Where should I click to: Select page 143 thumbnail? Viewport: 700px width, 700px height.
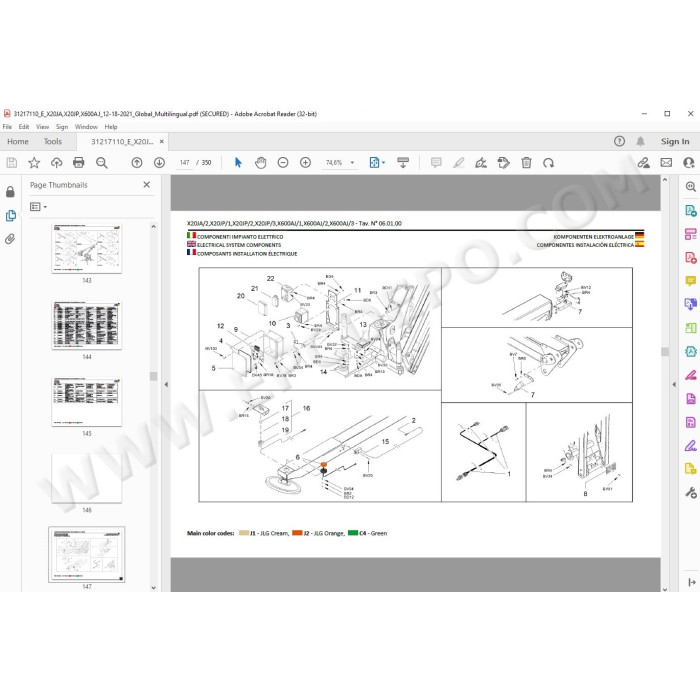(87, 249)
